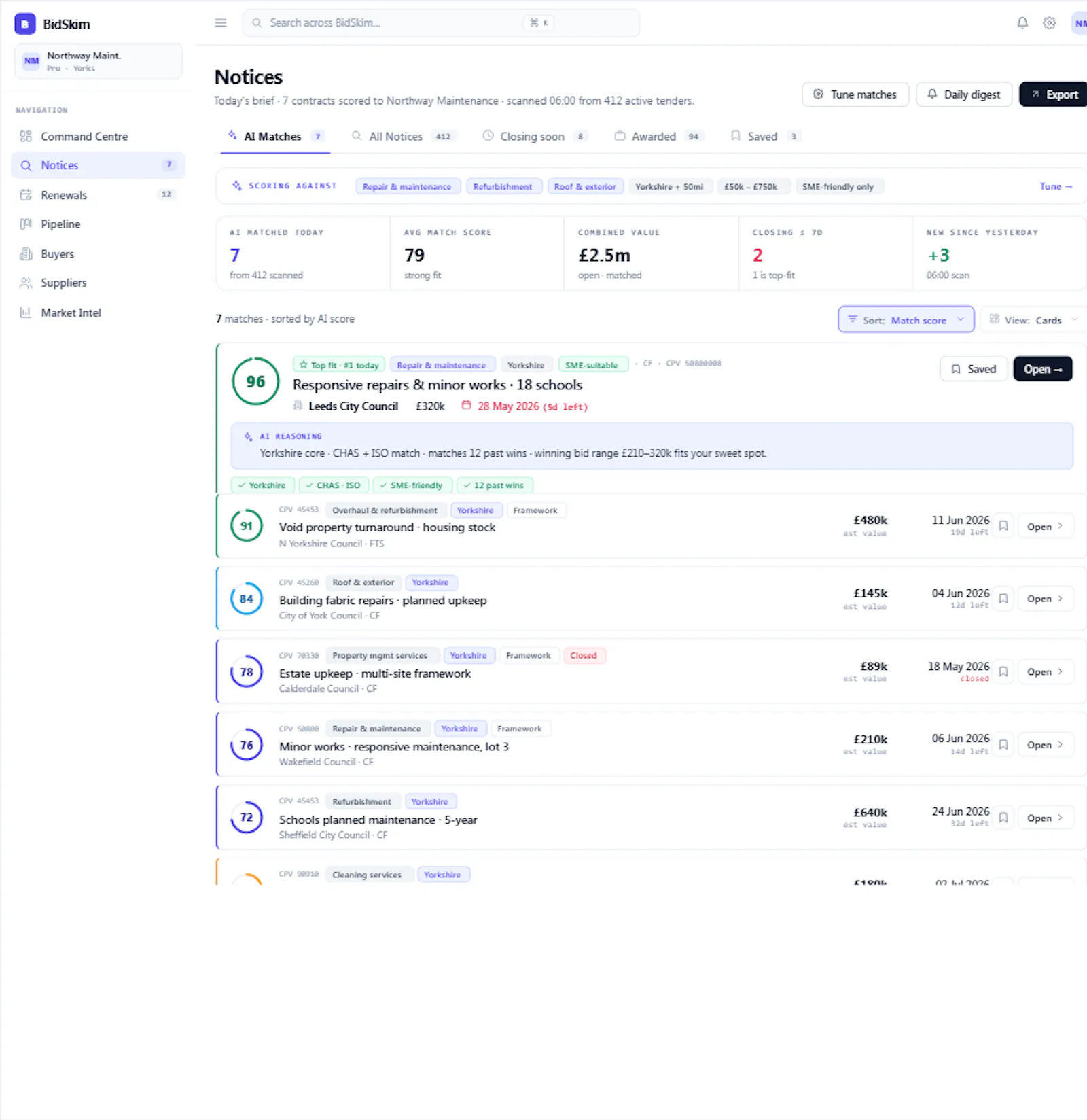Image resolution: width=1087 pixels, height=1120 pixels.
Task: Click the 91 match score ring
Action: point(247,525)
